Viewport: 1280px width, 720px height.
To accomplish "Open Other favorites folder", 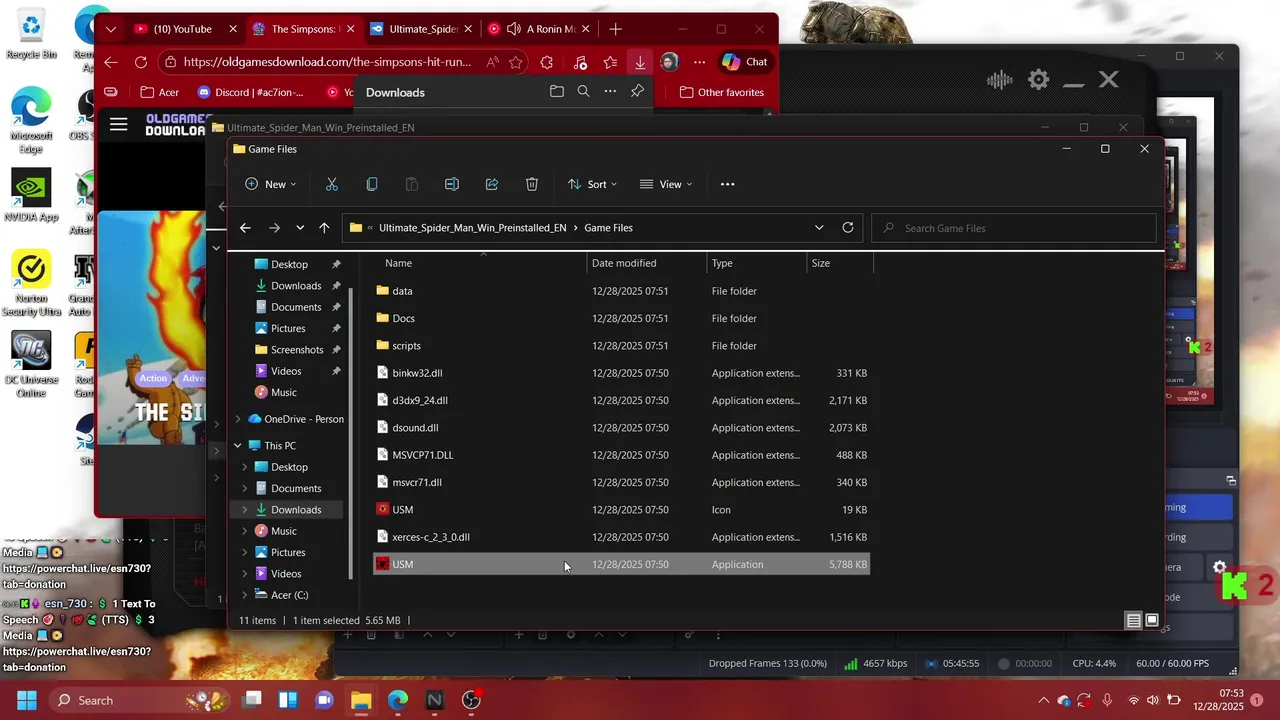I will 721,92.
